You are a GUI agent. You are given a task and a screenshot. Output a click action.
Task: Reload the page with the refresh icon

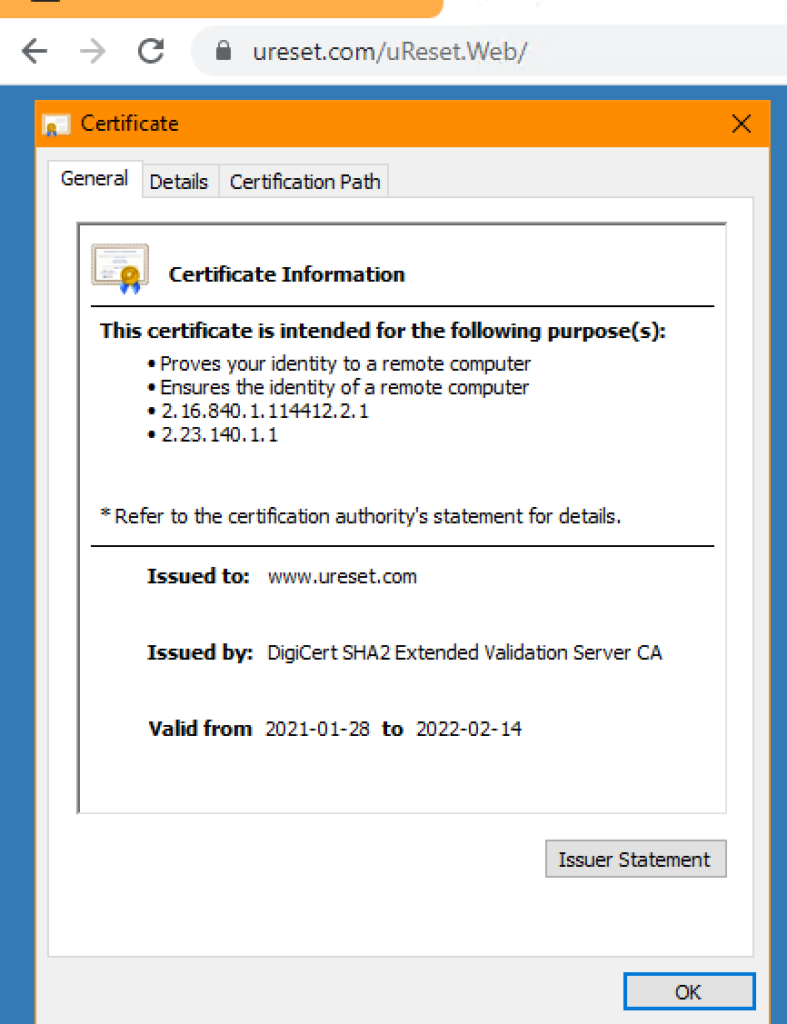coord(151,51)
